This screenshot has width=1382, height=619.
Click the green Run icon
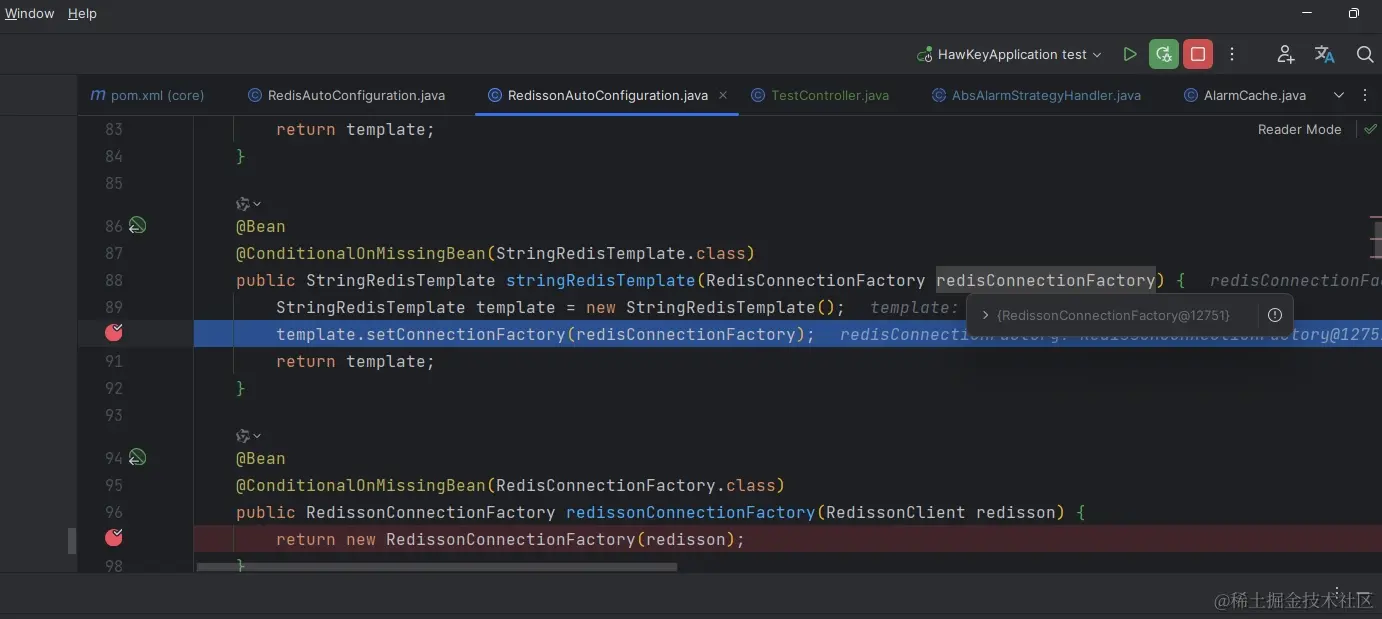(1130, 55)
